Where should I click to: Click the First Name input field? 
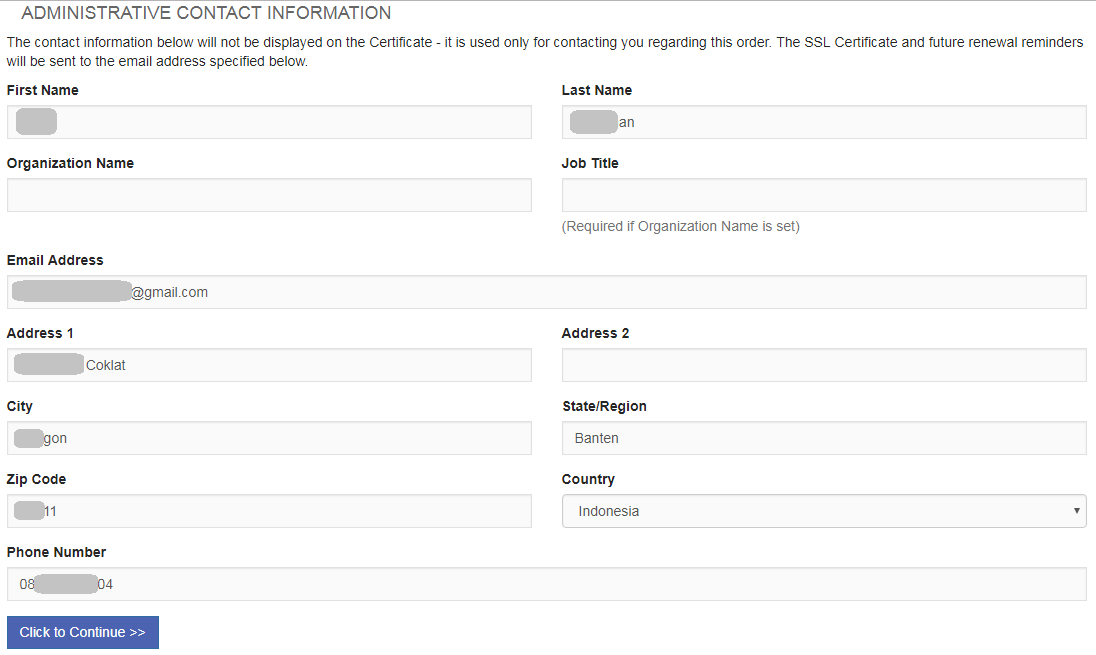click(x=269, y=121)
